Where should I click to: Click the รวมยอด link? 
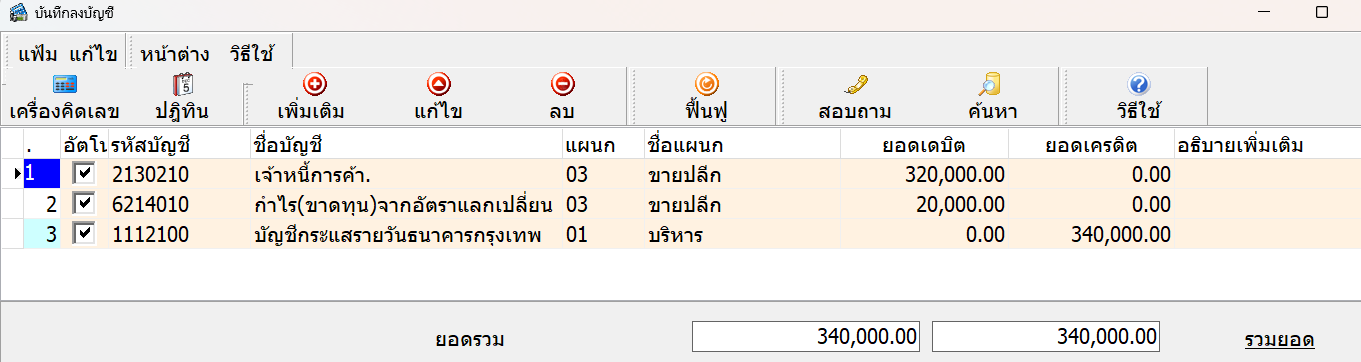pos(1279,340)
